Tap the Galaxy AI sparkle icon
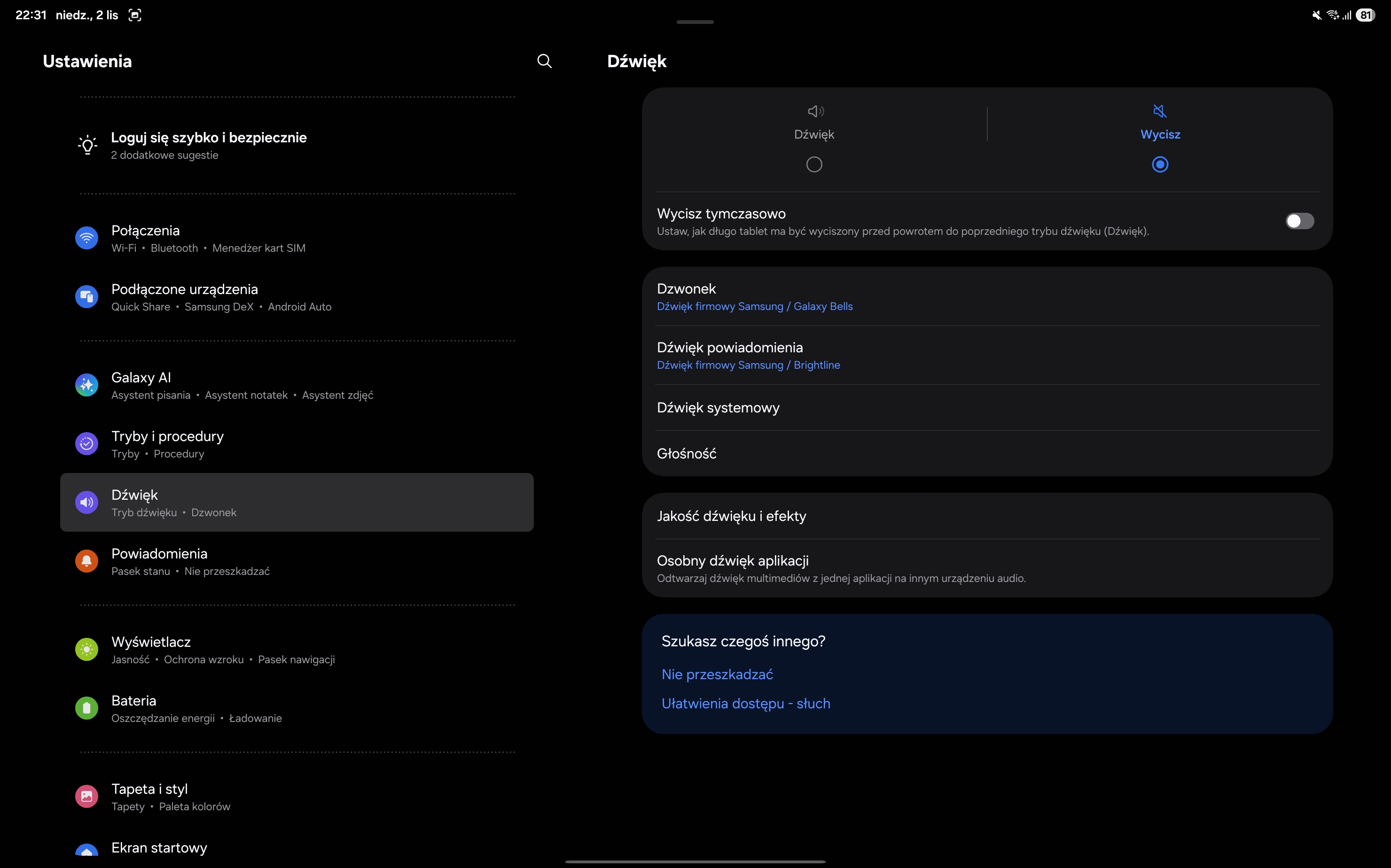This screenshot has width=1391, height=868. click(87, 385)
